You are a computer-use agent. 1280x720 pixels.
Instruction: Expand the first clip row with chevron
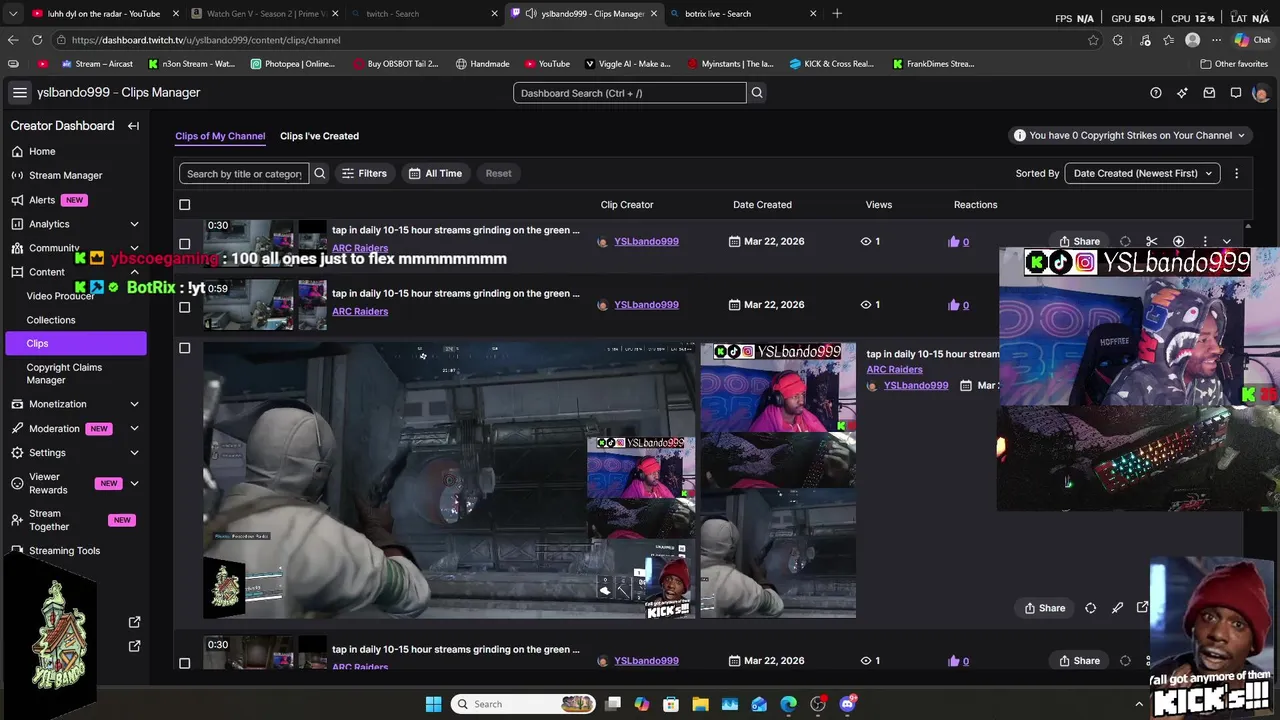coord(1227,241)
